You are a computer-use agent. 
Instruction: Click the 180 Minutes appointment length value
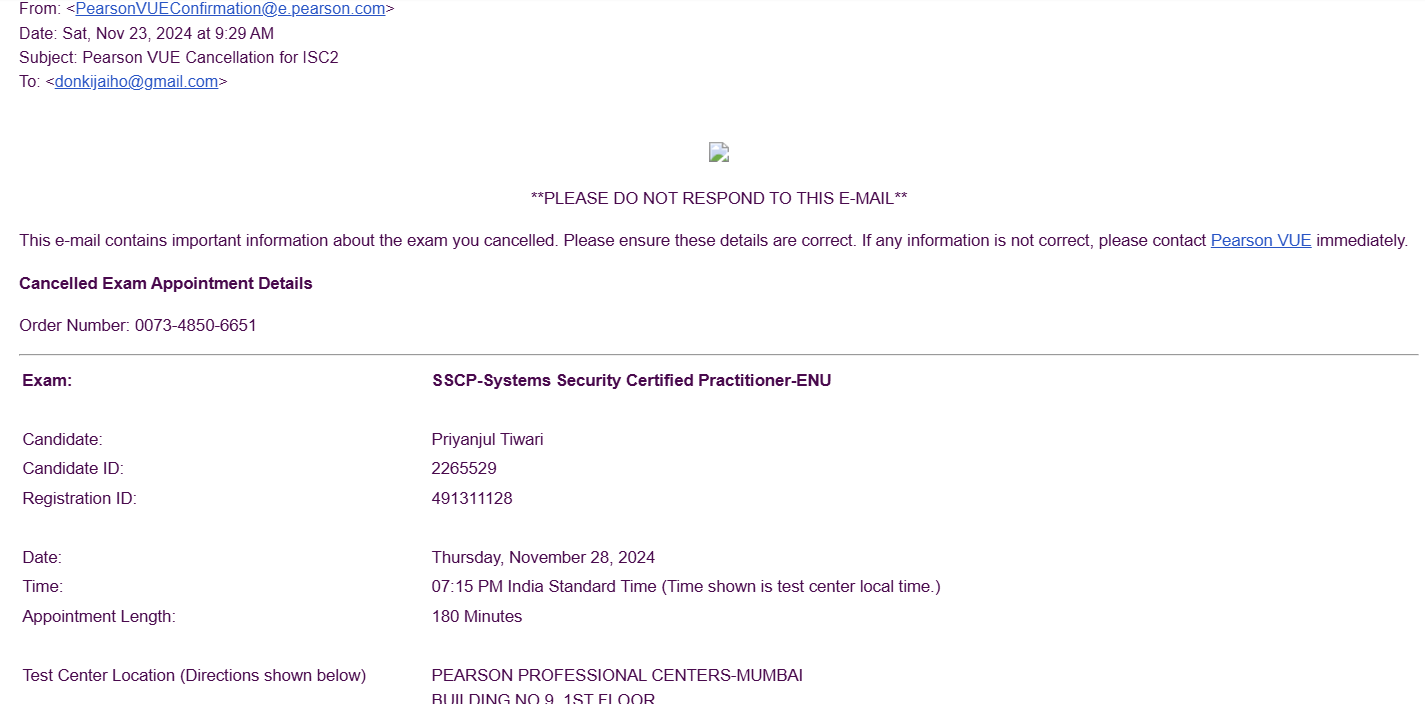coord(477,617)
